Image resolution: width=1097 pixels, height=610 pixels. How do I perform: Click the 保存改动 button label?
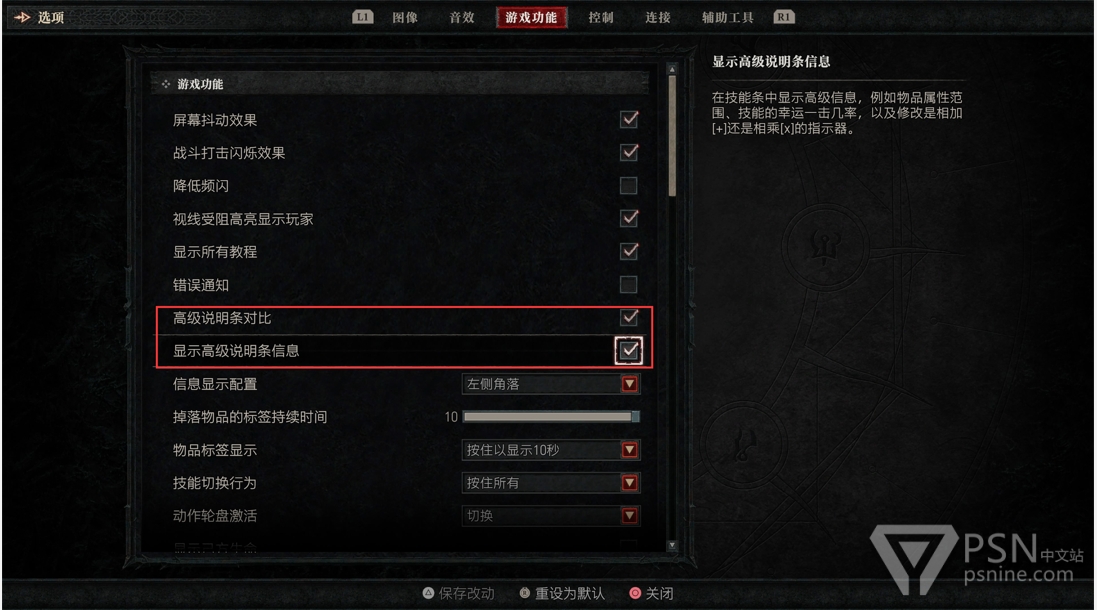[x=466, y=593]
